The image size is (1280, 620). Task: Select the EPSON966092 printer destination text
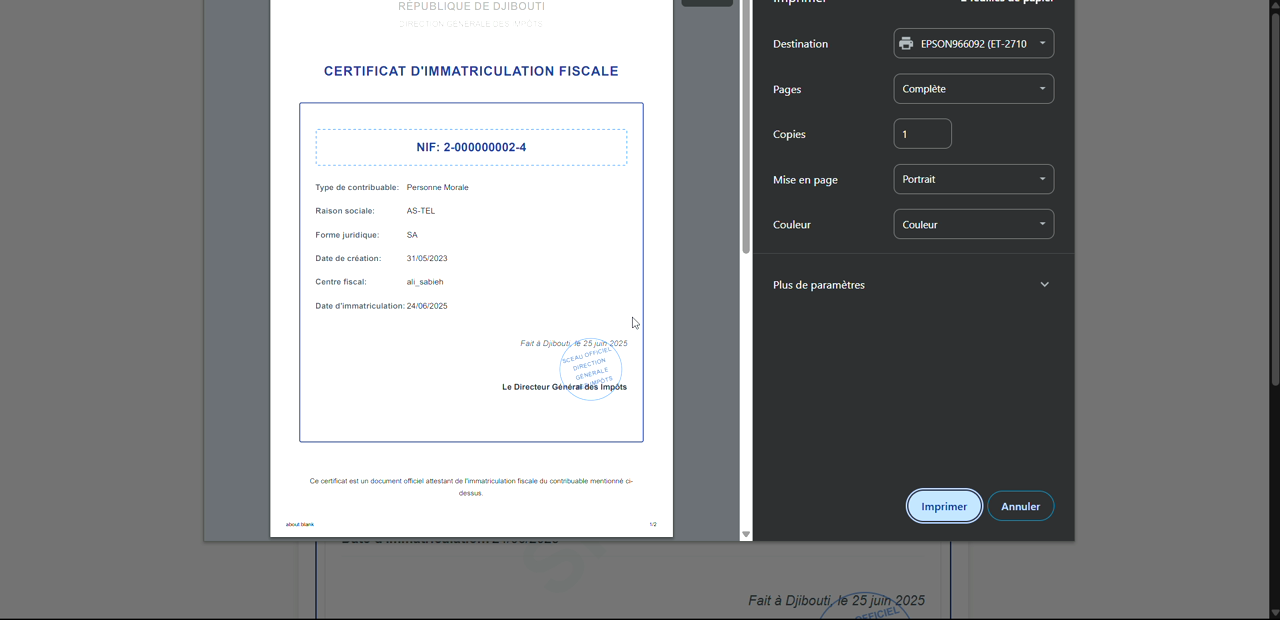(x=973, y=44)
